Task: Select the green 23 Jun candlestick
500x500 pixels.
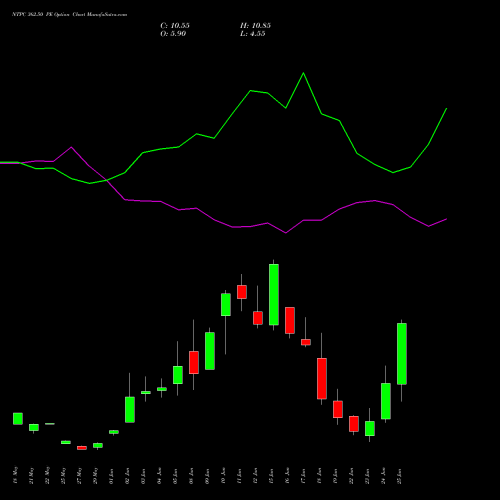Action: pyautogui.click(x=370, y=428)
